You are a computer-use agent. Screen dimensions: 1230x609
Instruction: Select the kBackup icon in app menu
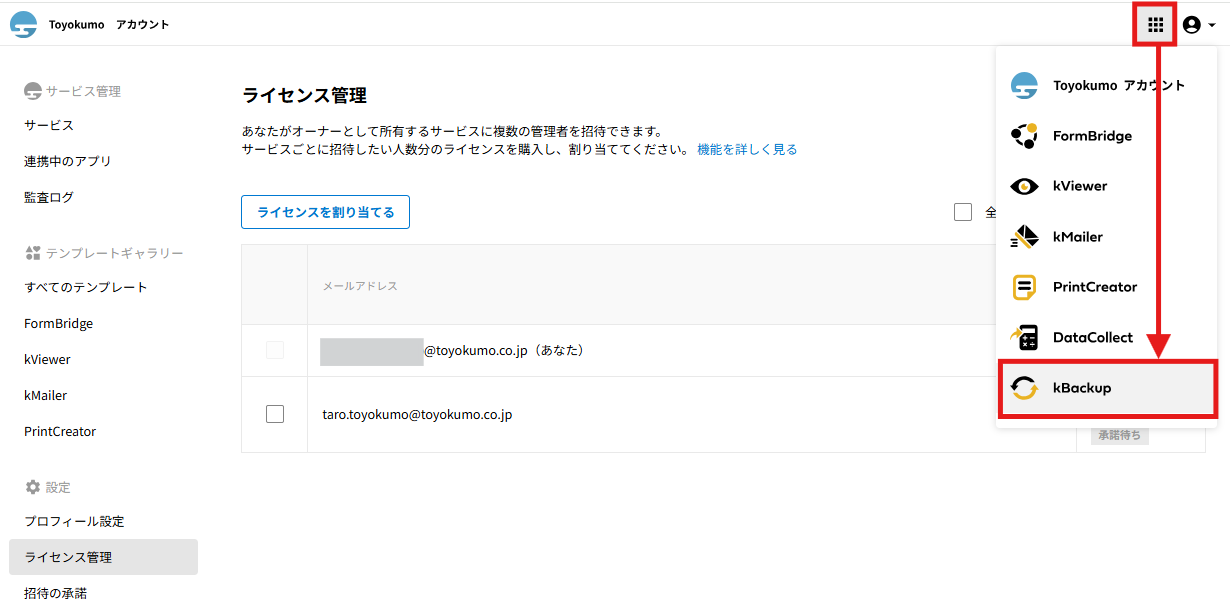pos(1024,388)
